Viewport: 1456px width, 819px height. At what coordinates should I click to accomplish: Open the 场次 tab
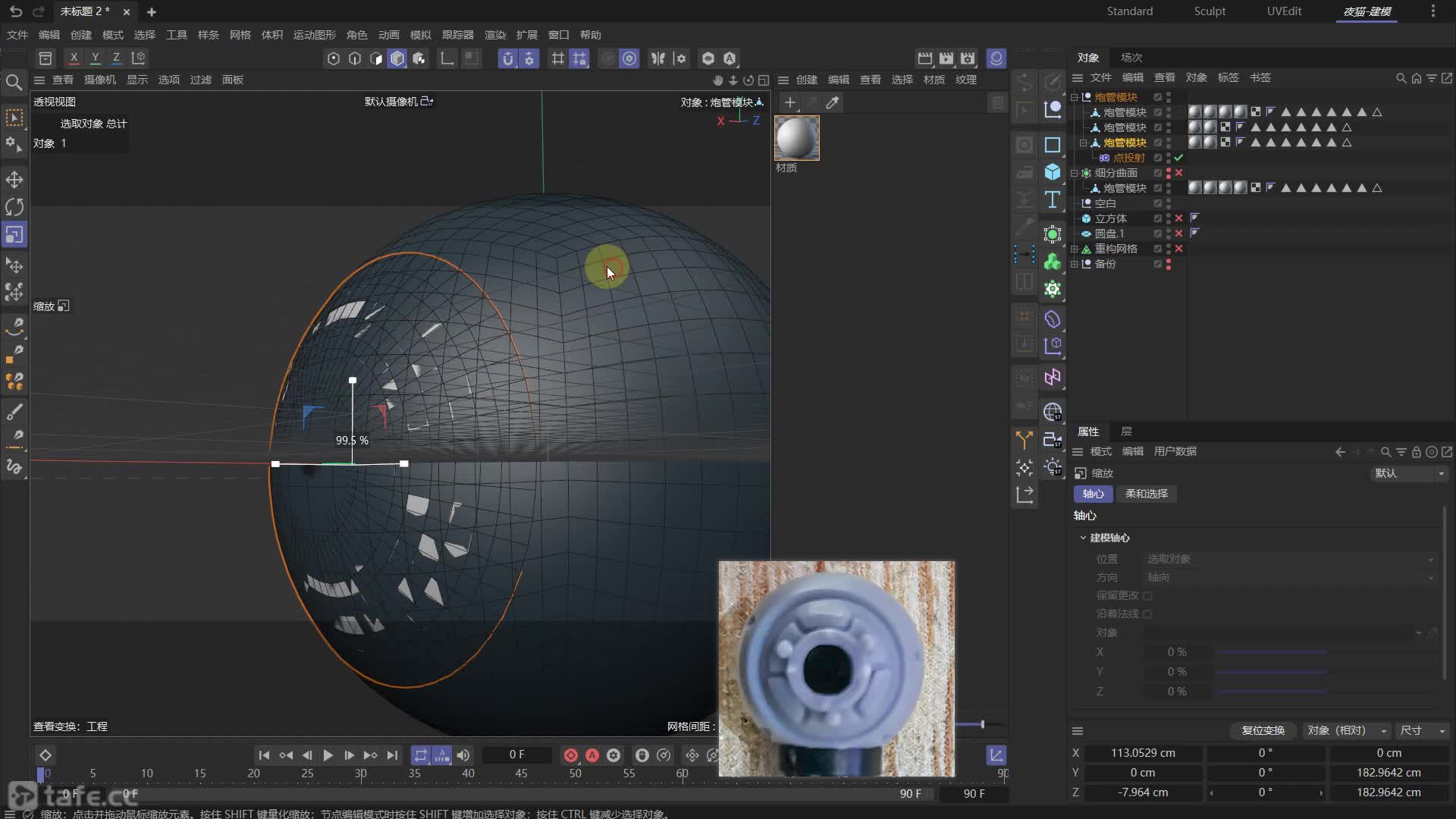tap(1131, 58)
